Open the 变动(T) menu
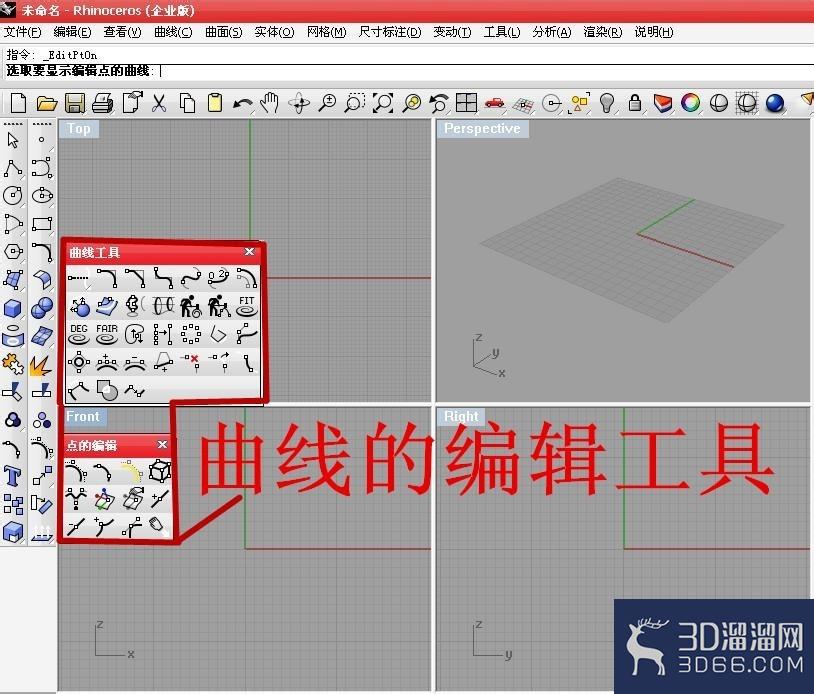The image size is (814, 694). (x=452, y=32)
